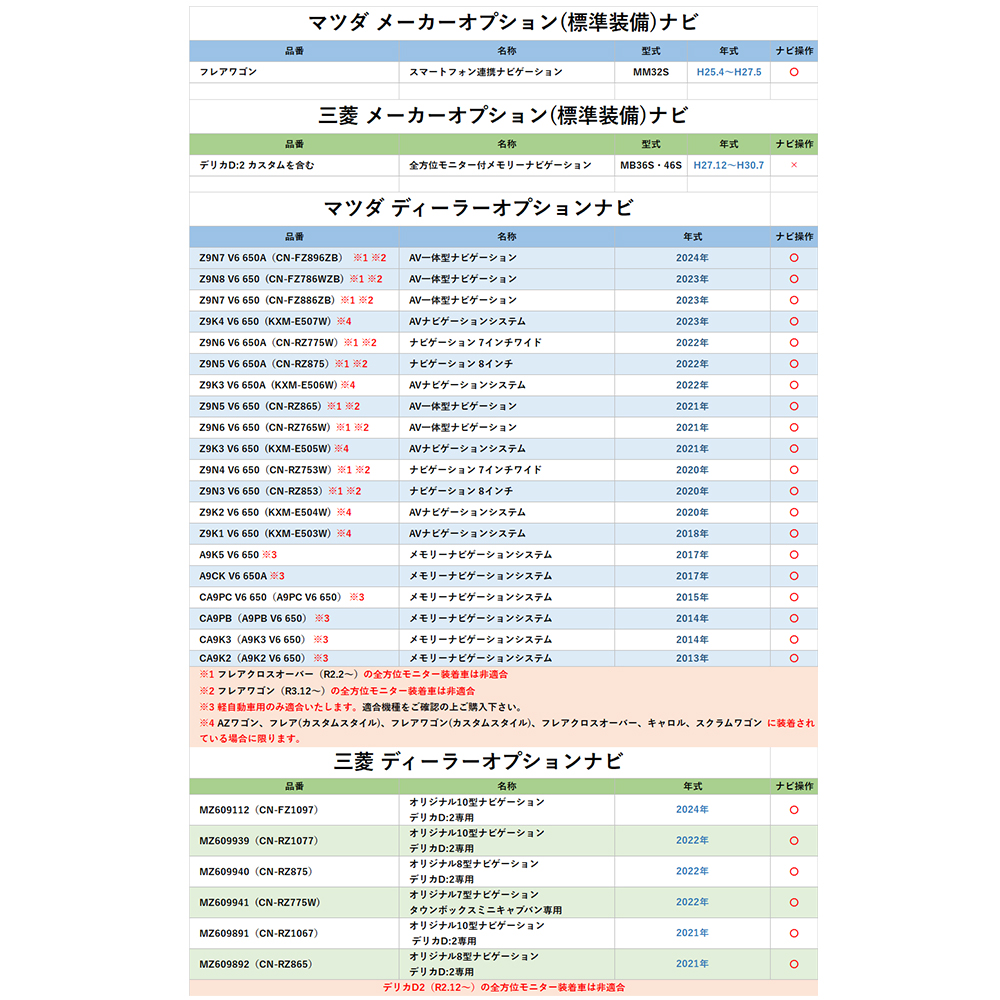Click the ○ mark for MZ609892 (CN-RZ865)
This screenshot has height=1000, width=1000.
pyautogui.click(x=794, y=963)
